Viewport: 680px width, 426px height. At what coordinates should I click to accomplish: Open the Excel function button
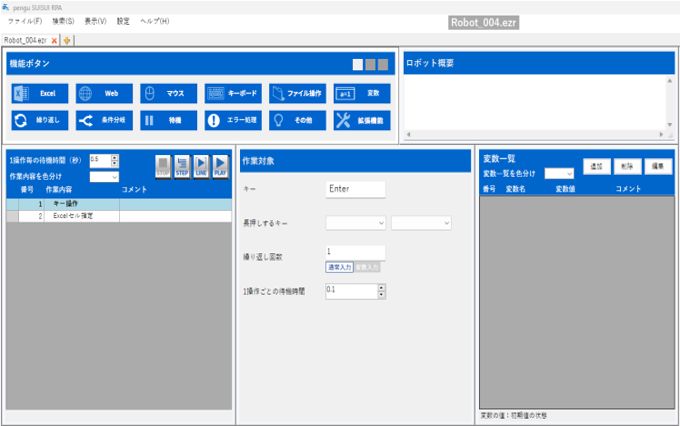40,93
